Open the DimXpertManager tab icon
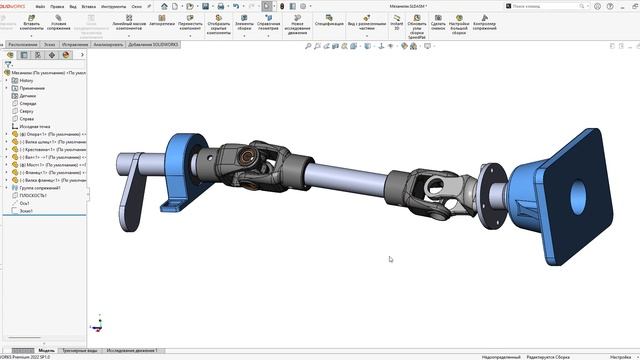 52,55
